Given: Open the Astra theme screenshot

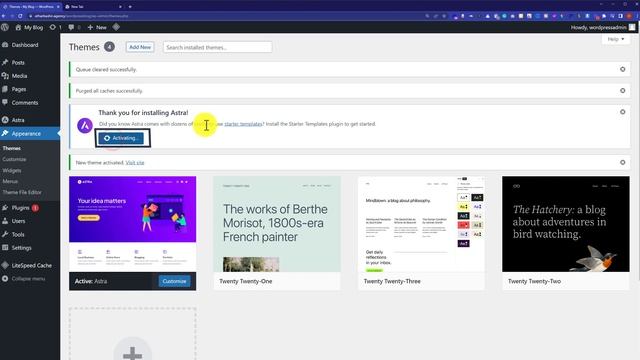Looking at the screenshot, I should click(132, 224).
